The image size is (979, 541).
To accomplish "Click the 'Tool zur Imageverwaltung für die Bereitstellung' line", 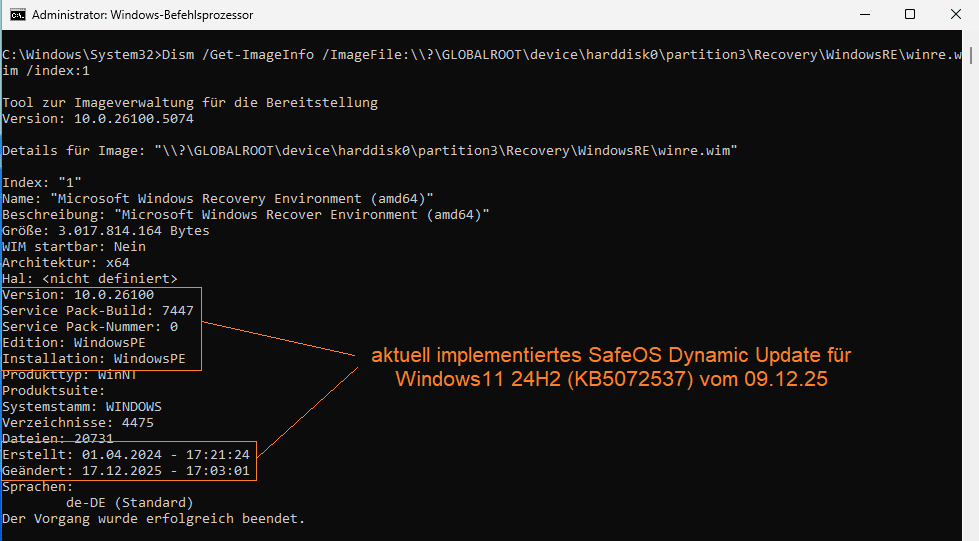I will point(190,102).
